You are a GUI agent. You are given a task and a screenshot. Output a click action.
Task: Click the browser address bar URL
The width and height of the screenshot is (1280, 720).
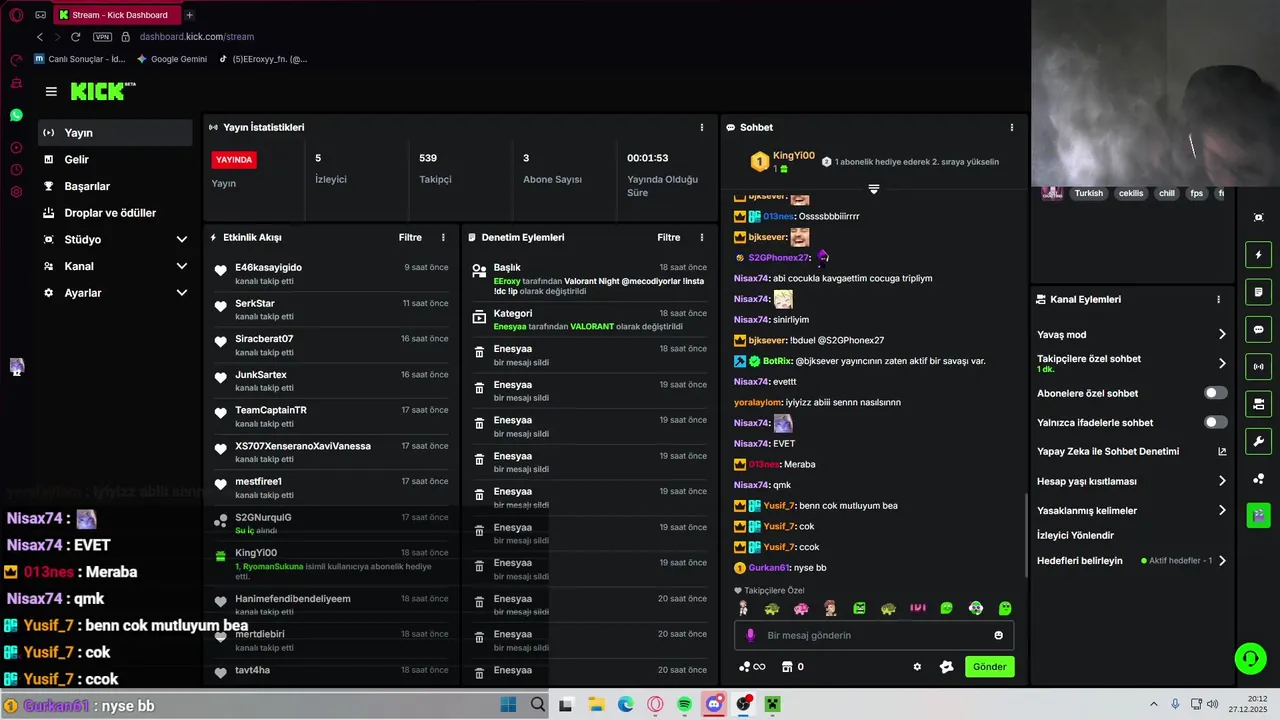click(197, 37)
